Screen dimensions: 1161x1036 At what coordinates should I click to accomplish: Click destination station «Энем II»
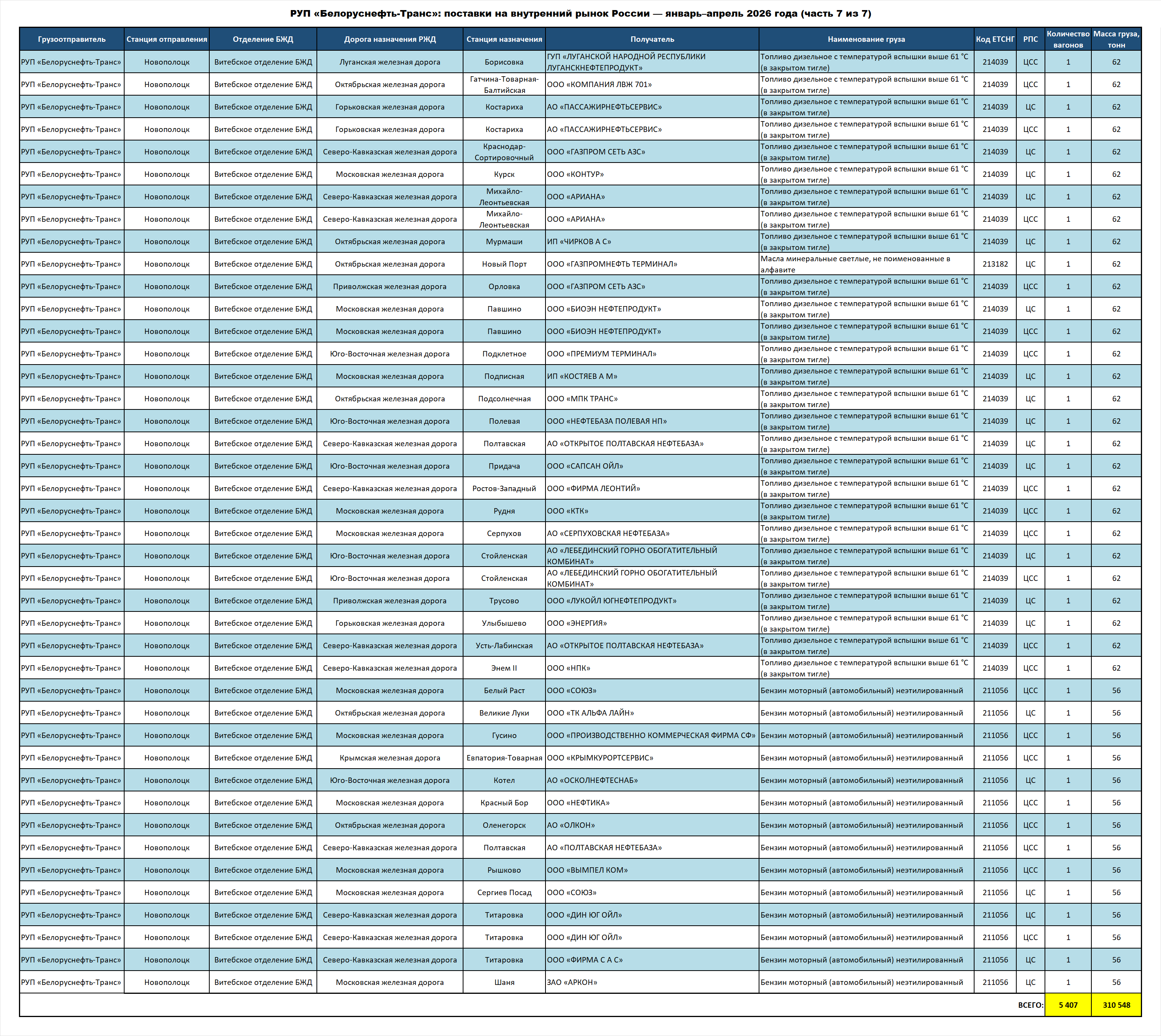point(504,668)
